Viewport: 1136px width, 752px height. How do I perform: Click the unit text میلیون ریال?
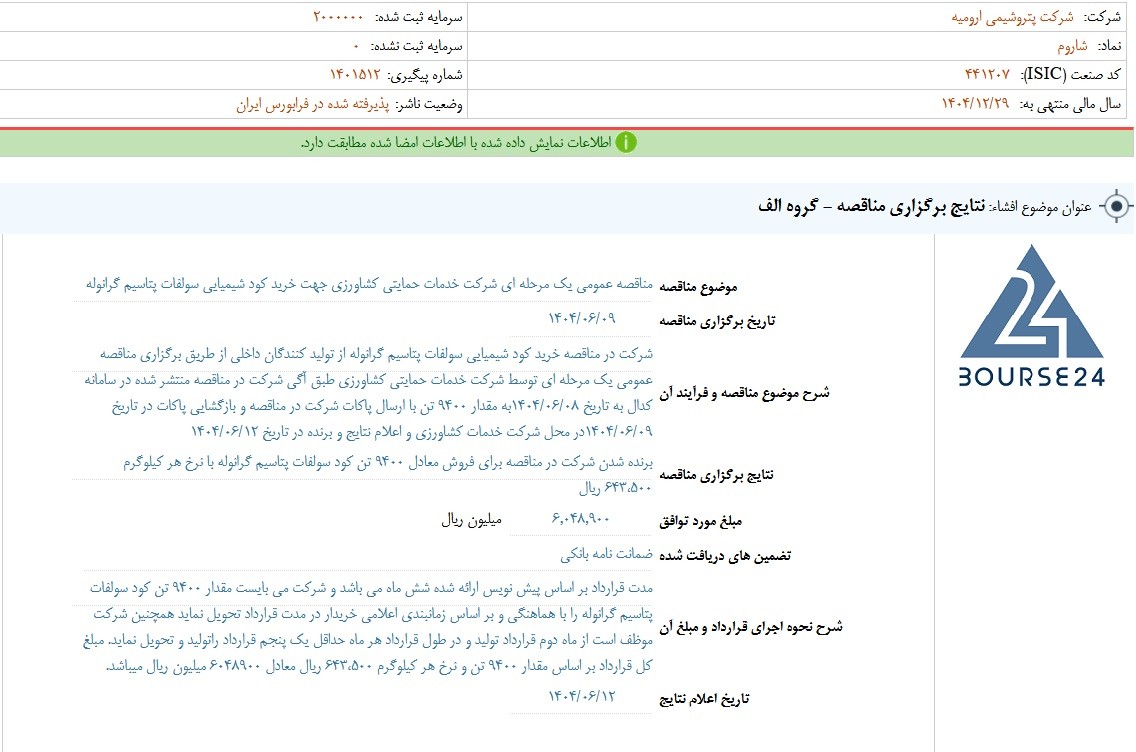coord(471,519)
